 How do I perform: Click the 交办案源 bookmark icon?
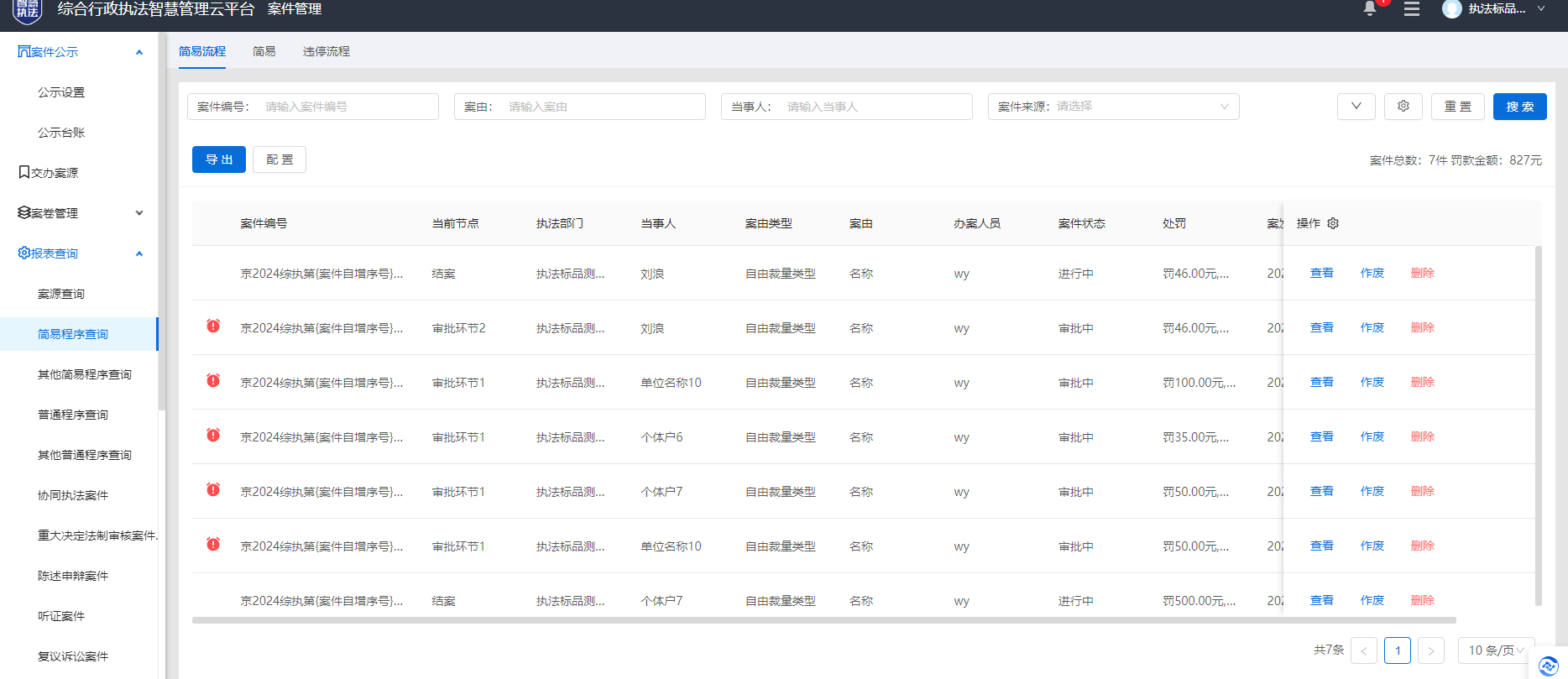coord(24,172)
